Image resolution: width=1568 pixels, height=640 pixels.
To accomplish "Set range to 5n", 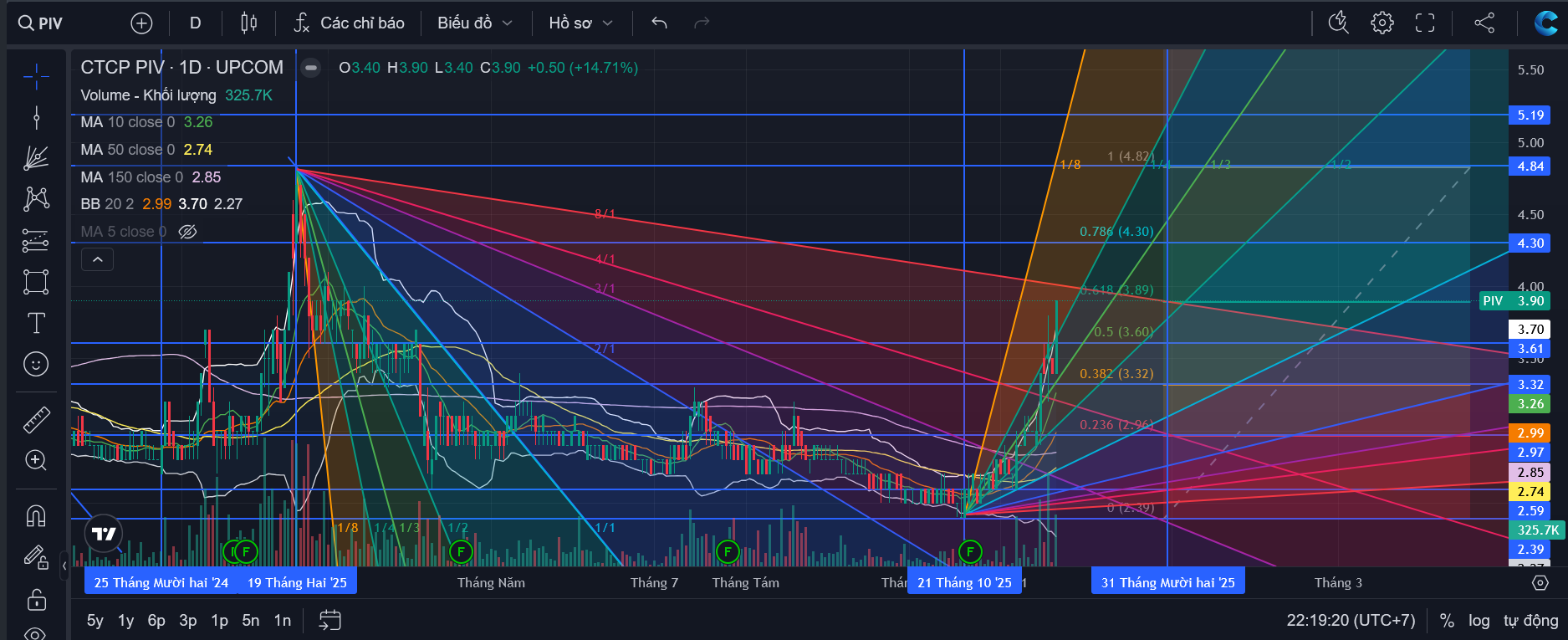I will click(x=251, y=621).
